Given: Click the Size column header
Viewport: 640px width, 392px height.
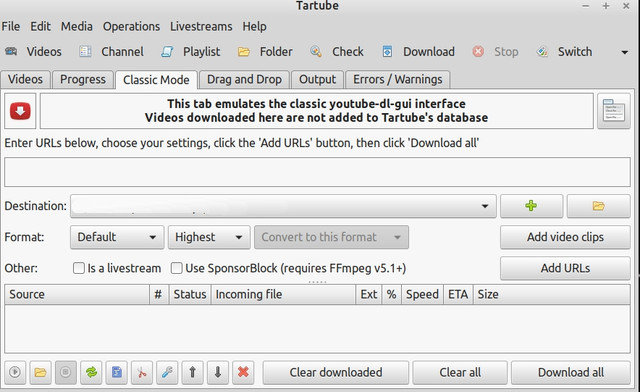Looking at the screenshot, I should click(551, 294).
